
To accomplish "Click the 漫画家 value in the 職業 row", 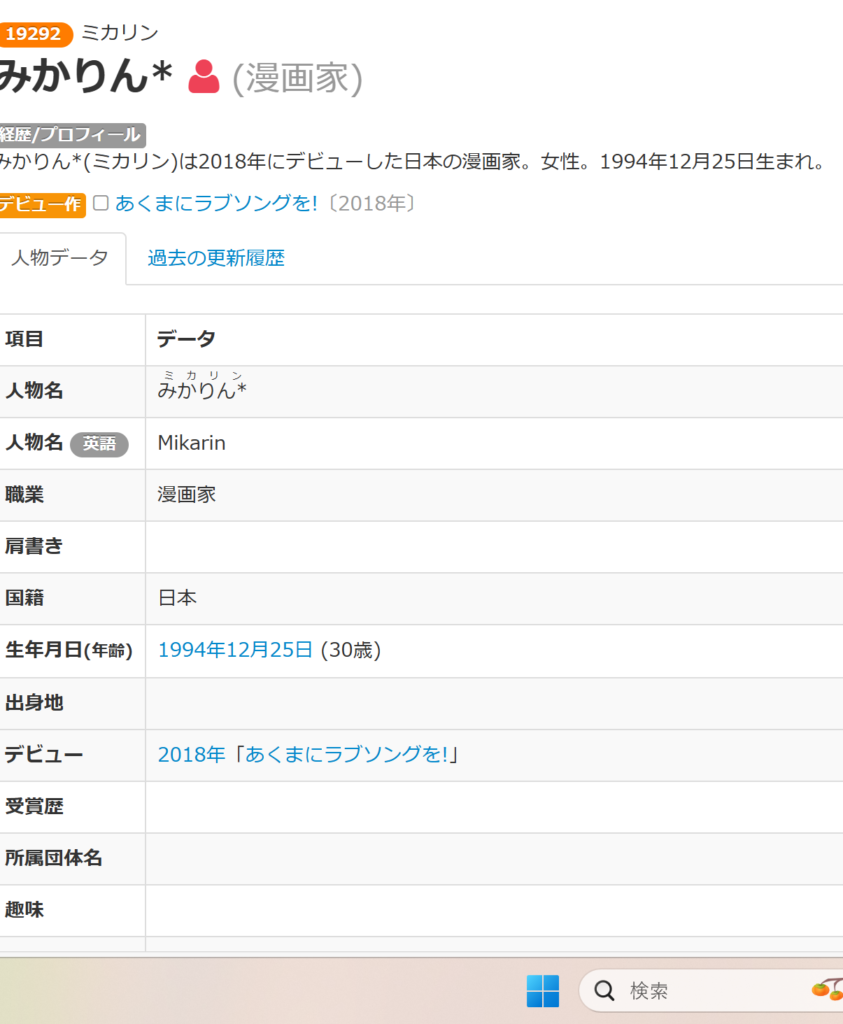I will point(187,495).
